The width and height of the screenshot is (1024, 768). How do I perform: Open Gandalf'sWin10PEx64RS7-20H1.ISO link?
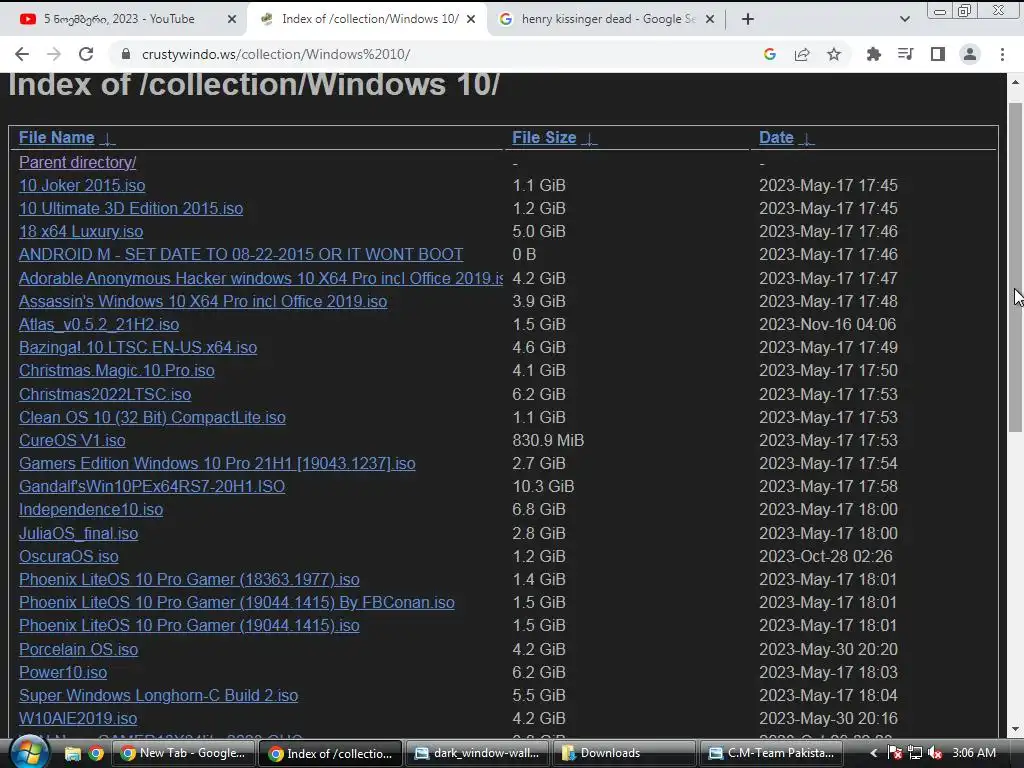click(152, 486)
